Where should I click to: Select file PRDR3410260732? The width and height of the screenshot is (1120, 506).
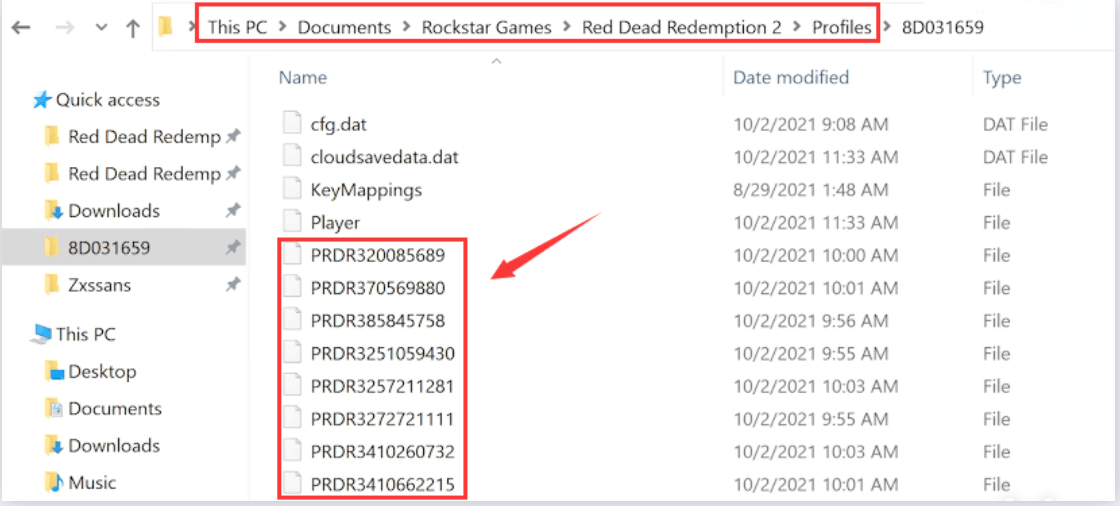(x=383, y=452)
